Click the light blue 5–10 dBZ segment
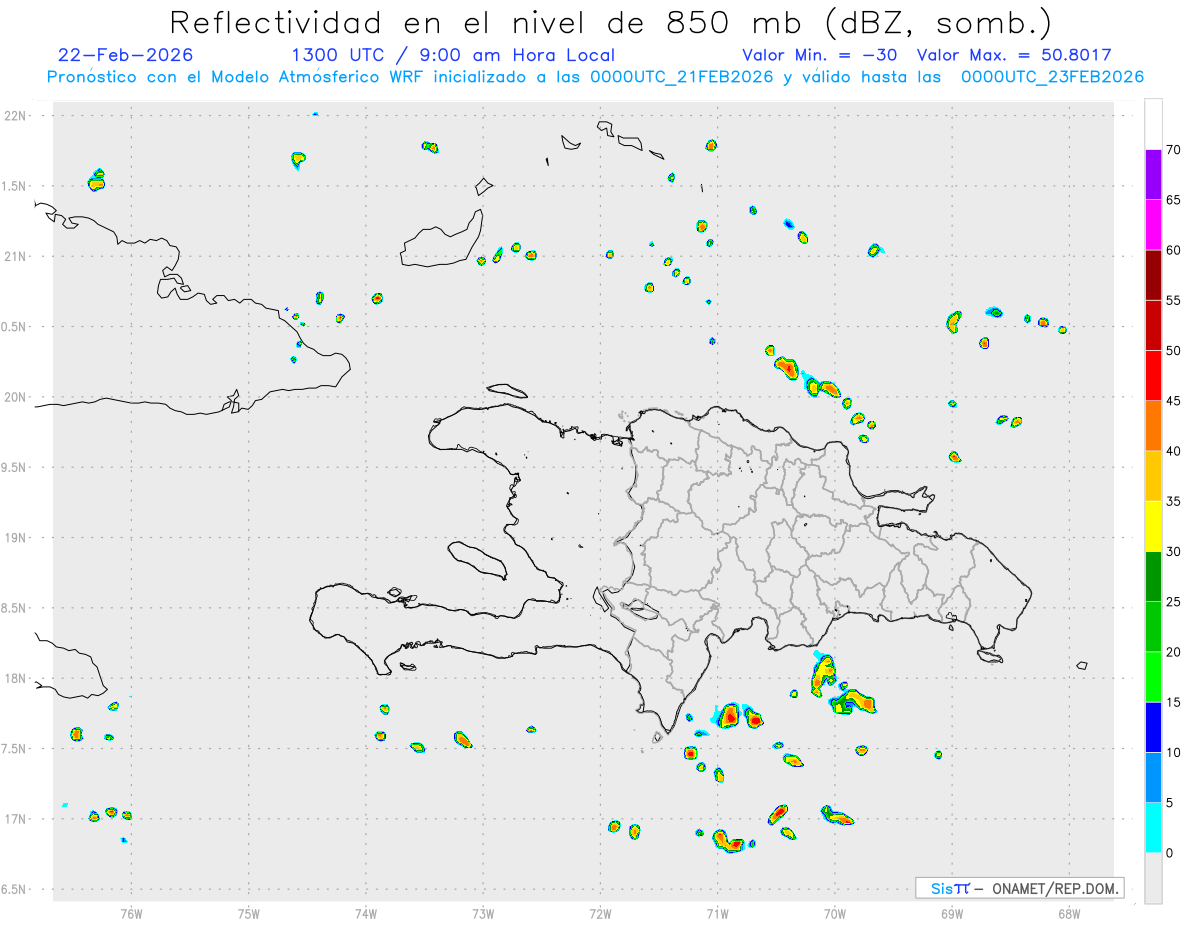Screen dimensions: 1200x927 (1153, 777)
